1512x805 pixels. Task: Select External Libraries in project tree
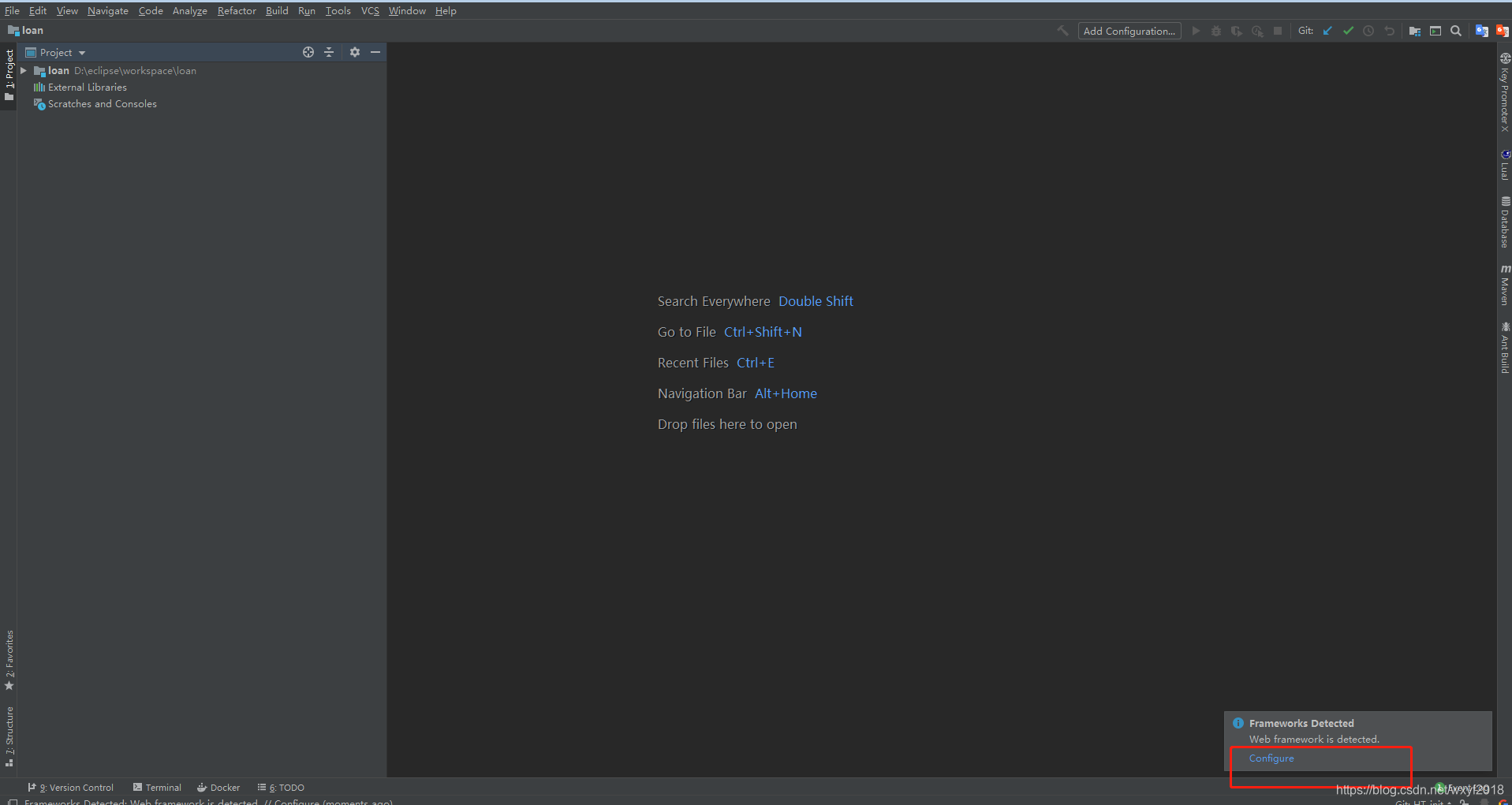80,88
